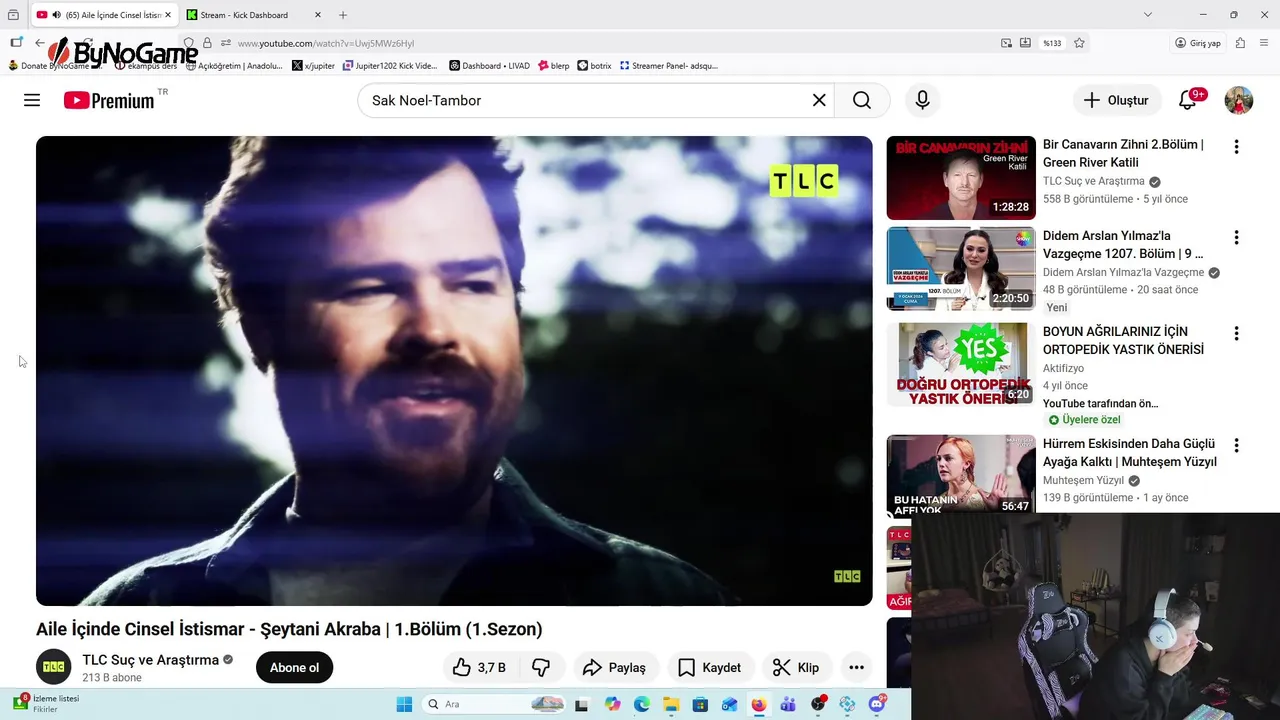Viewport: 1280px width, 720px height.
Task: Open browser extensions puzzle icon
Action: pos(1240,43)
